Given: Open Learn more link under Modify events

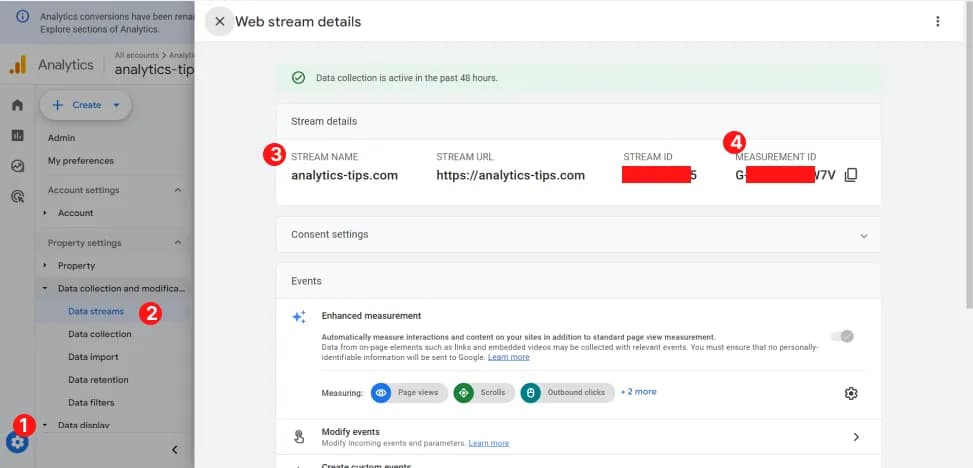Looking at the screenshot, I should [x=488, y=443].
